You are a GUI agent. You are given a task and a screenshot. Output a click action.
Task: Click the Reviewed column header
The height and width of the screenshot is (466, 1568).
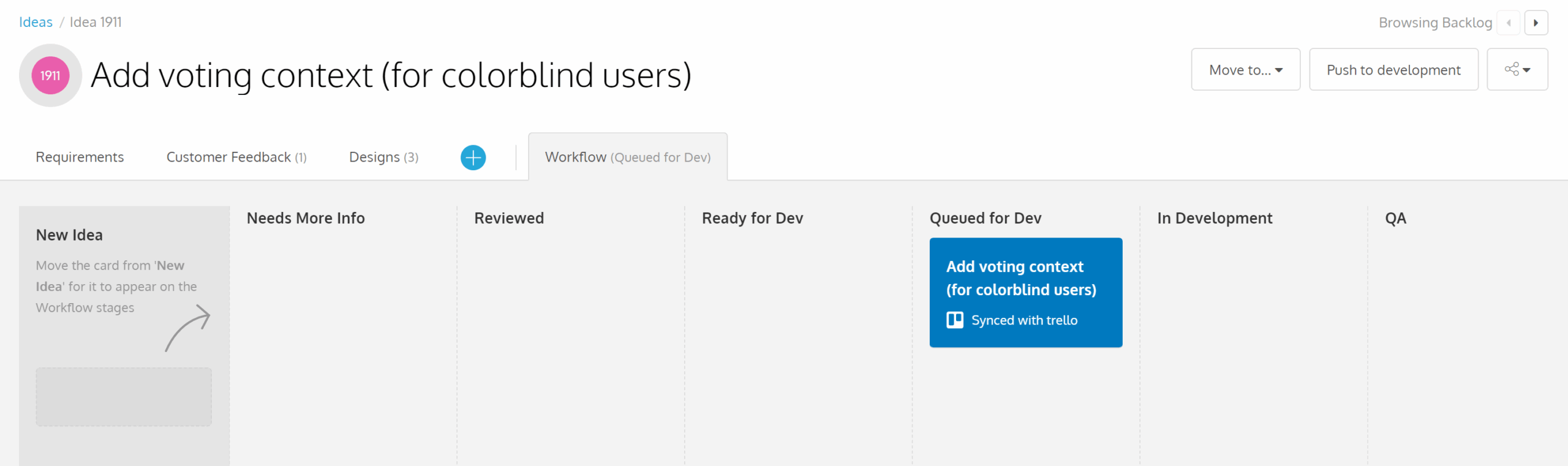tap(509, 218)
